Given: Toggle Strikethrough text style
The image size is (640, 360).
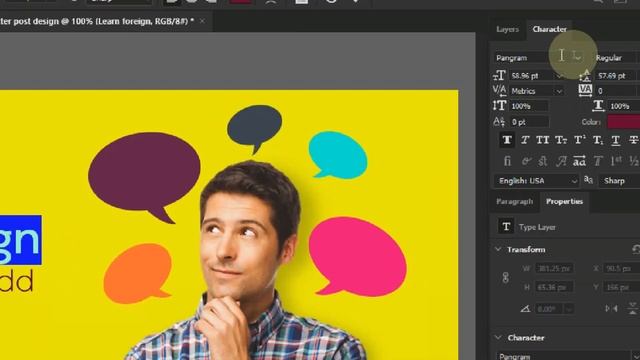Looking at the screenshot, I should click(633, 140).
